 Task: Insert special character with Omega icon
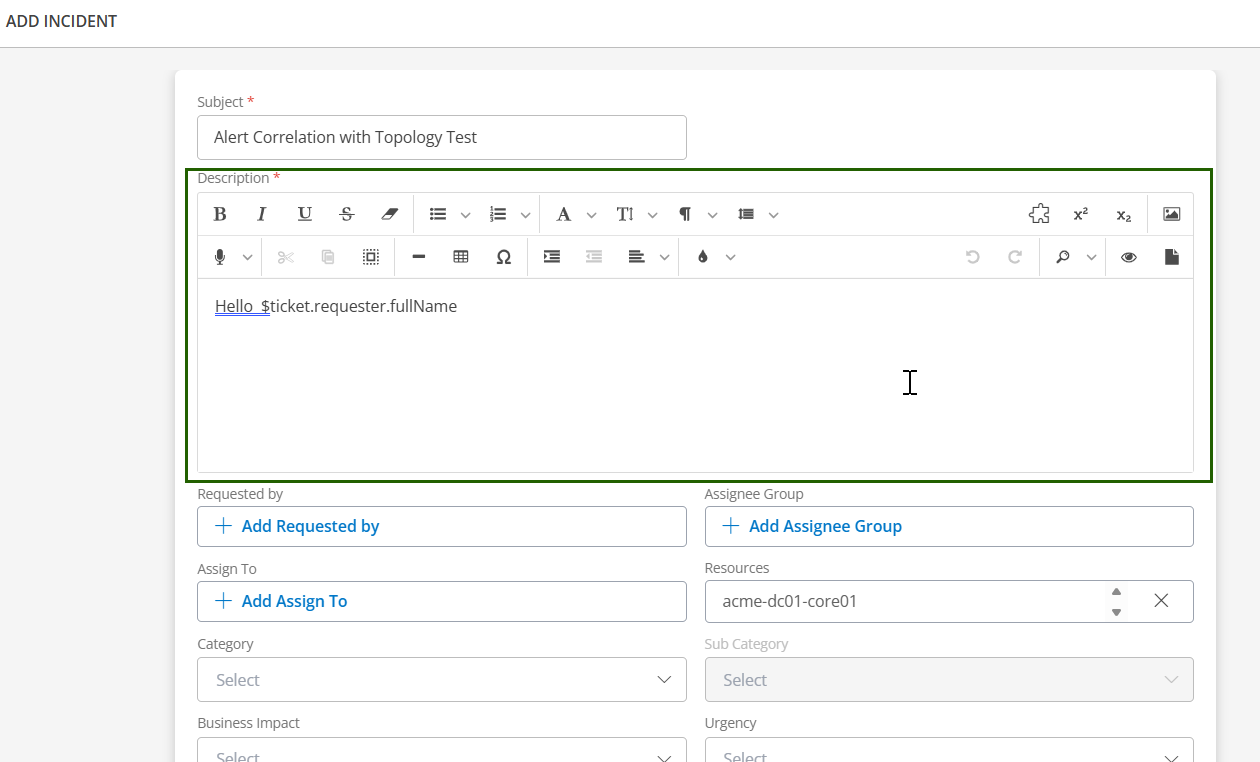(504, 257)
